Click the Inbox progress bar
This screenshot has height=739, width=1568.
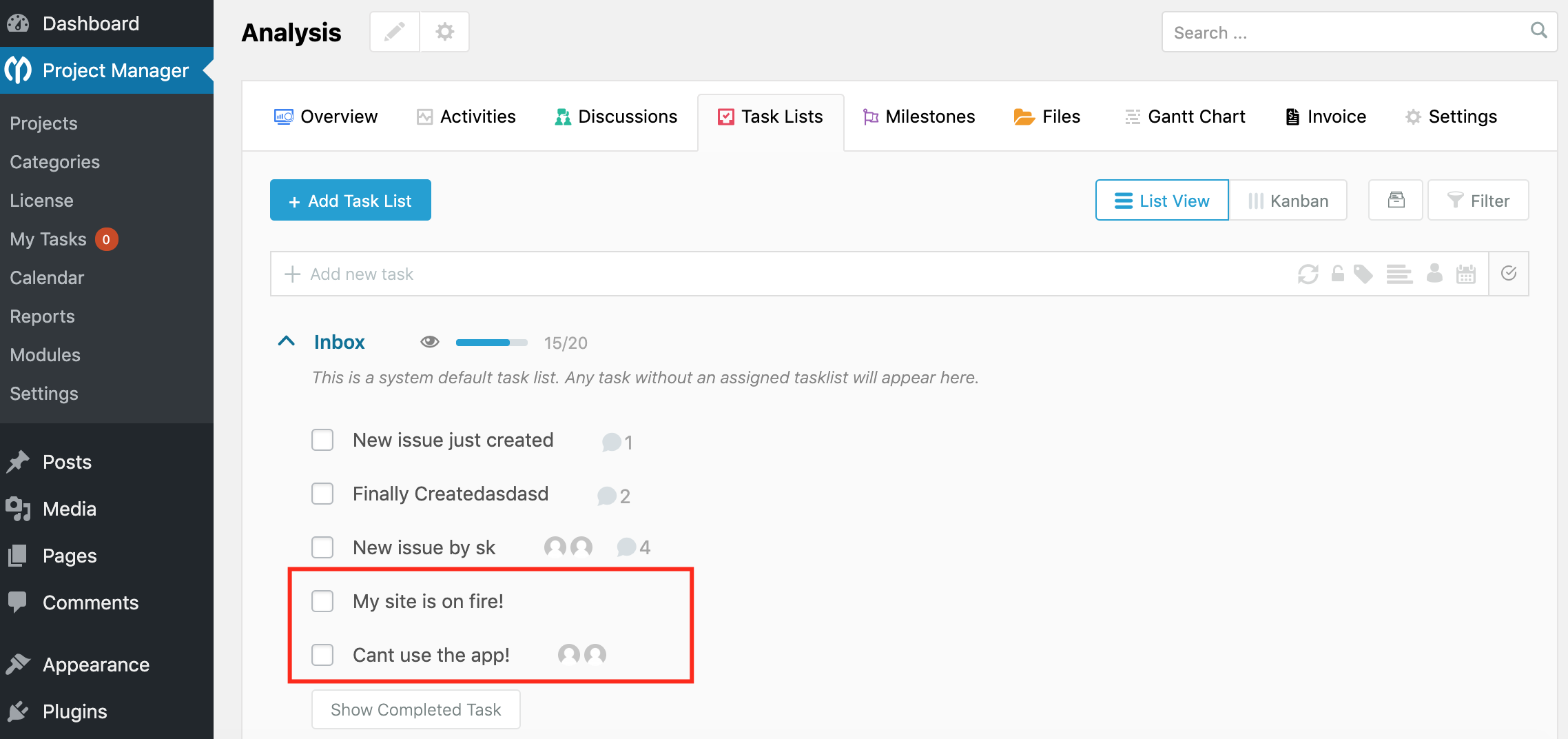pos(492,342)
